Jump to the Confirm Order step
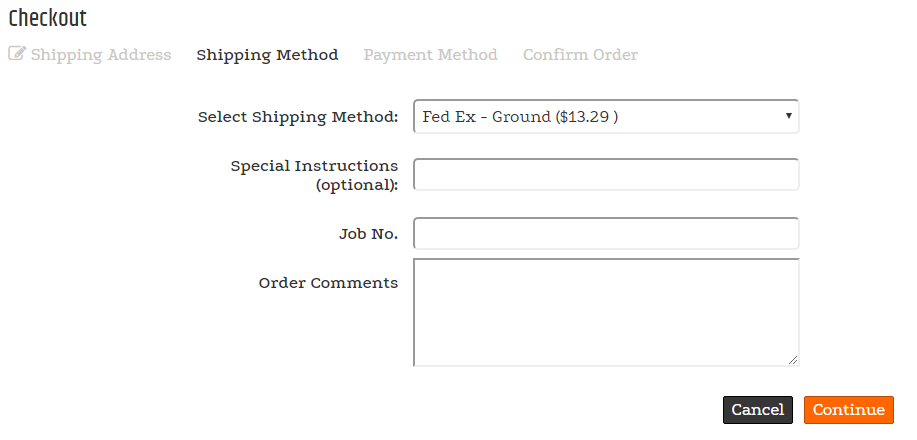This screenshot has width=917, height=440. (x=580, y=55)
